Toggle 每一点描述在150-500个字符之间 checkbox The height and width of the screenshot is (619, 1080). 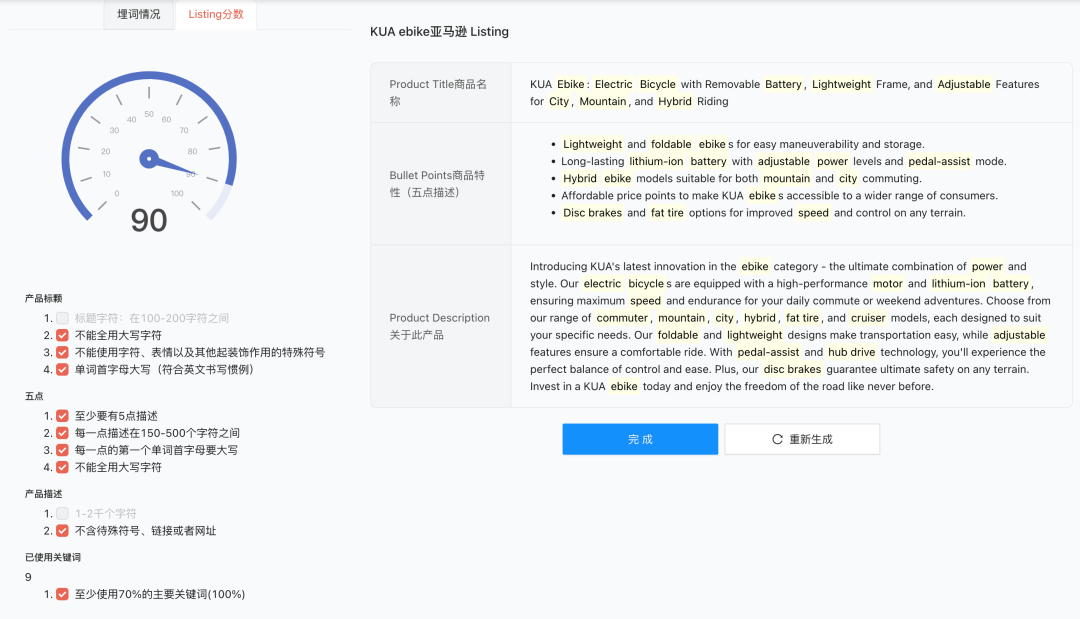pyautogui.click(x=60, y=433)
